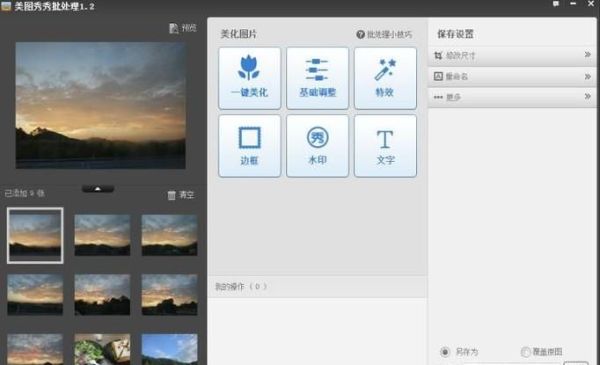Click the 美化图片 panel heading
Screen dimensions: 600x365
(238, 34)
